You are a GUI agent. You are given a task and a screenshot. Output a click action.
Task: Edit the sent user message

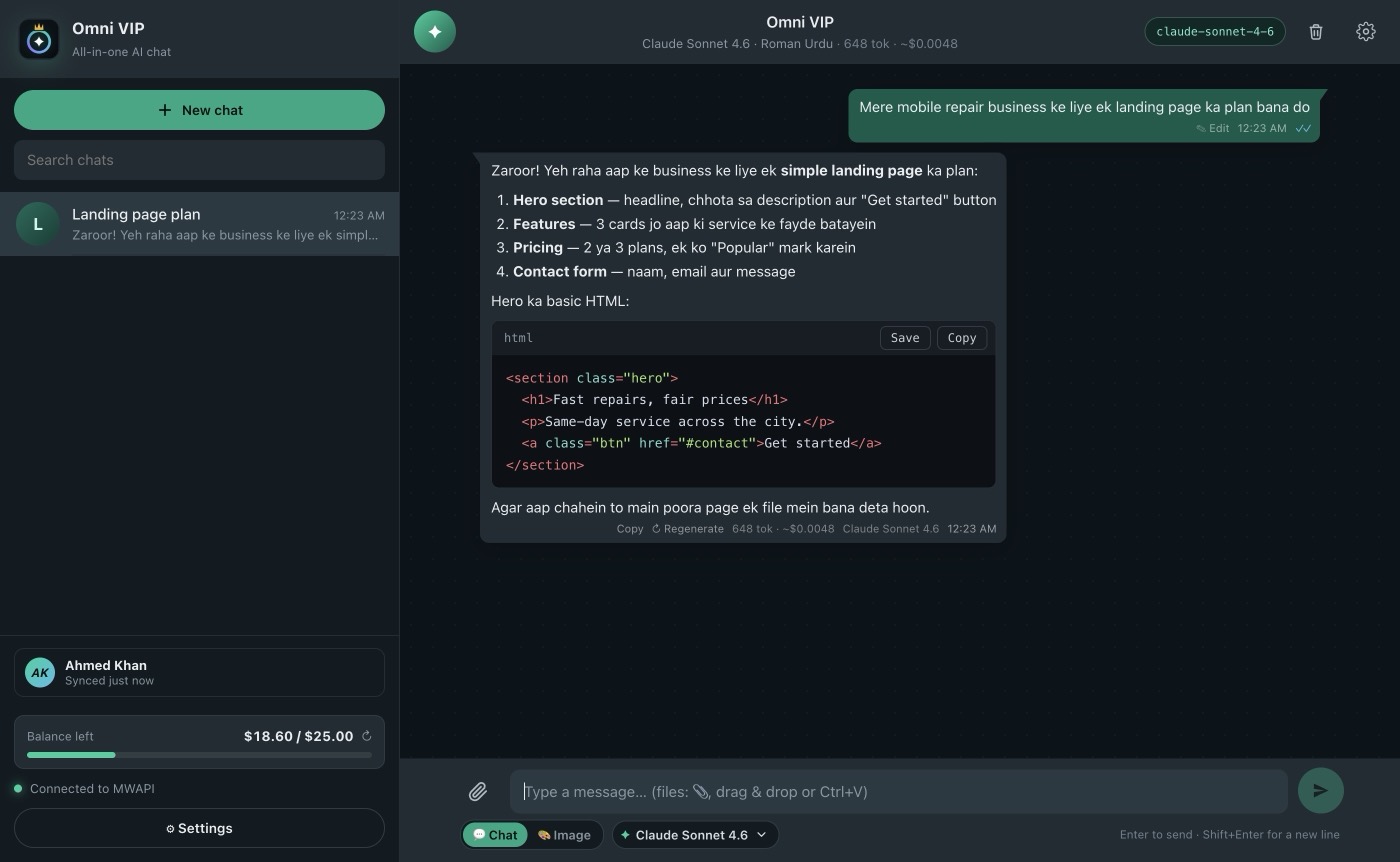1213,128
